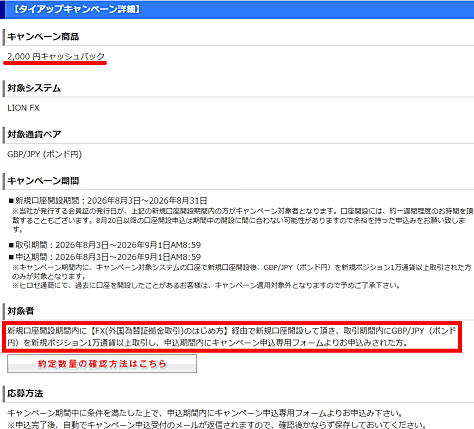Select the キャンペーン期間 section heading
This screenshot has width=474, height=429.
[x=43, y=181]
